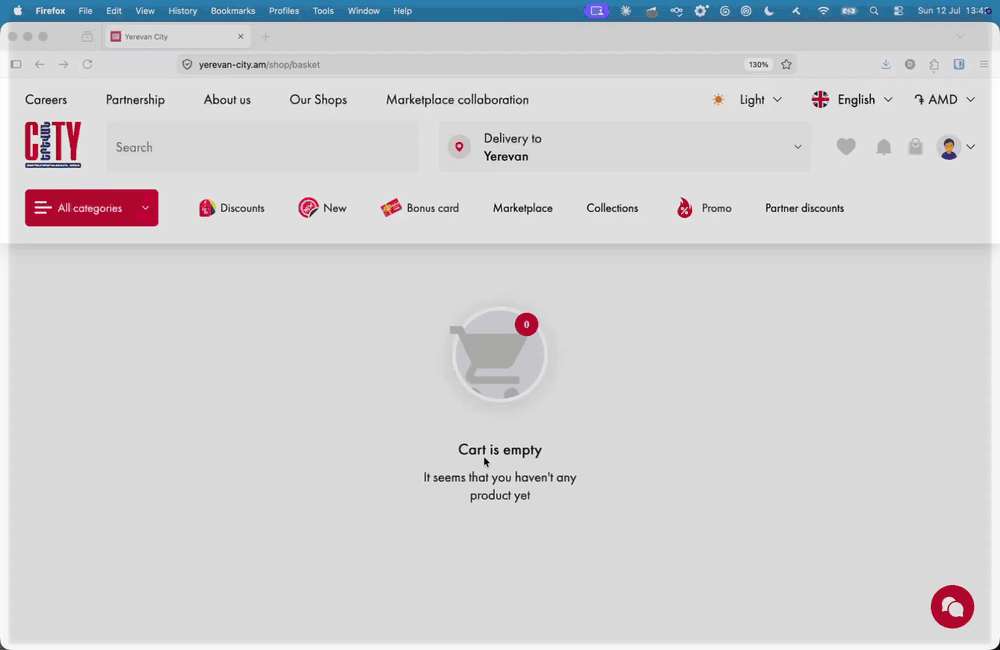
Task: Open the shopping bag cart icon
Action: (915, 147)
